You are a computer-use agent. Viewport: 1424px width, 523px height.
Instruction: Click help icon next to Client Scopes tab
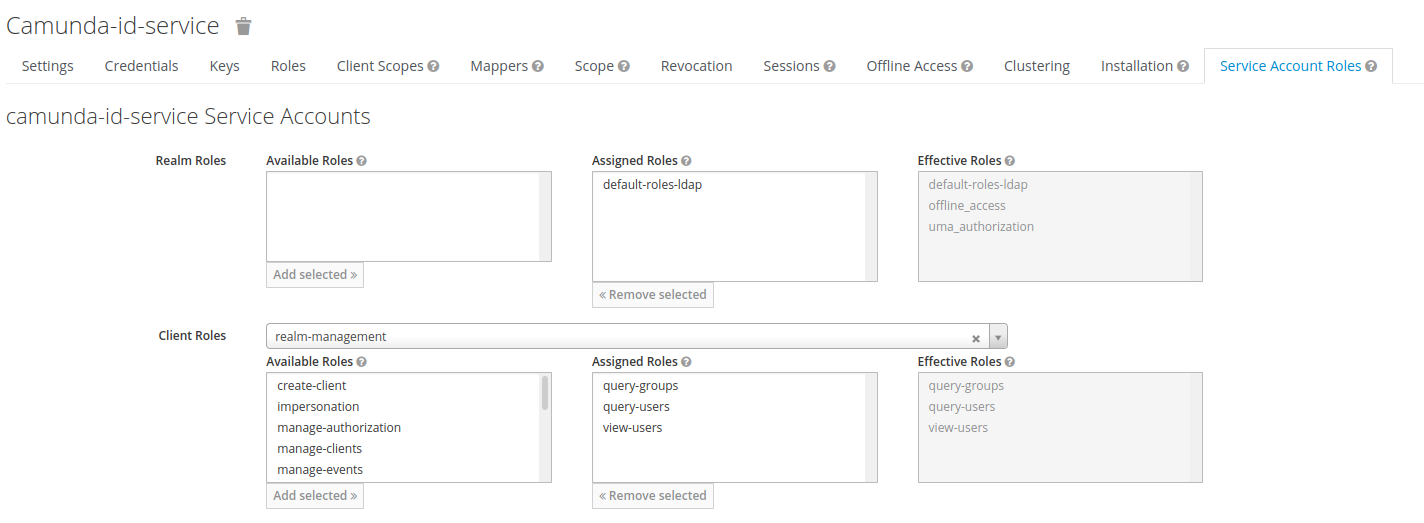coord(434,66)
